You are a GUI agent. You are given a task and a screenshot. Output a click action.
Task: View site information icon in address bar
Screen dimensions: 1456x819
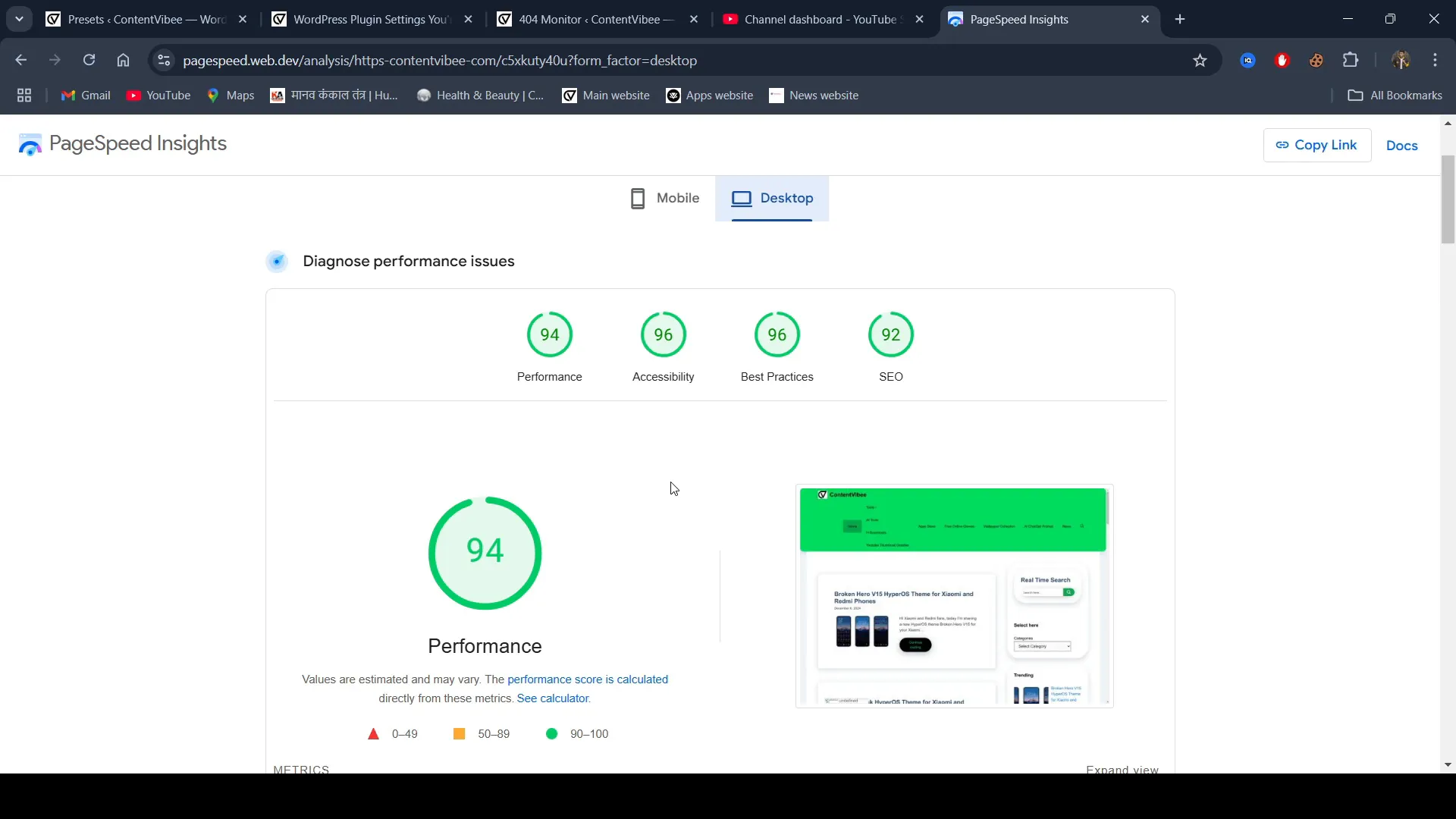[x=164, y=60]
